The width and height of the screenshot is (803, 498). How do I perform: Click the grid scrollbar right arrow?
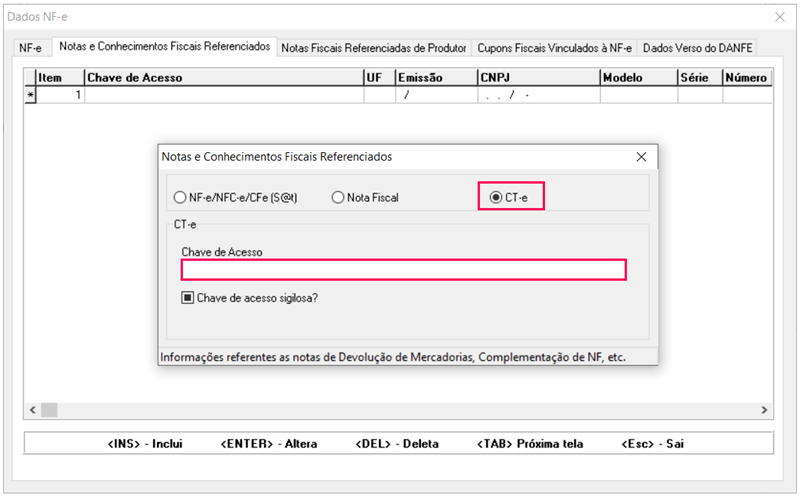click(x=765, y=410)
